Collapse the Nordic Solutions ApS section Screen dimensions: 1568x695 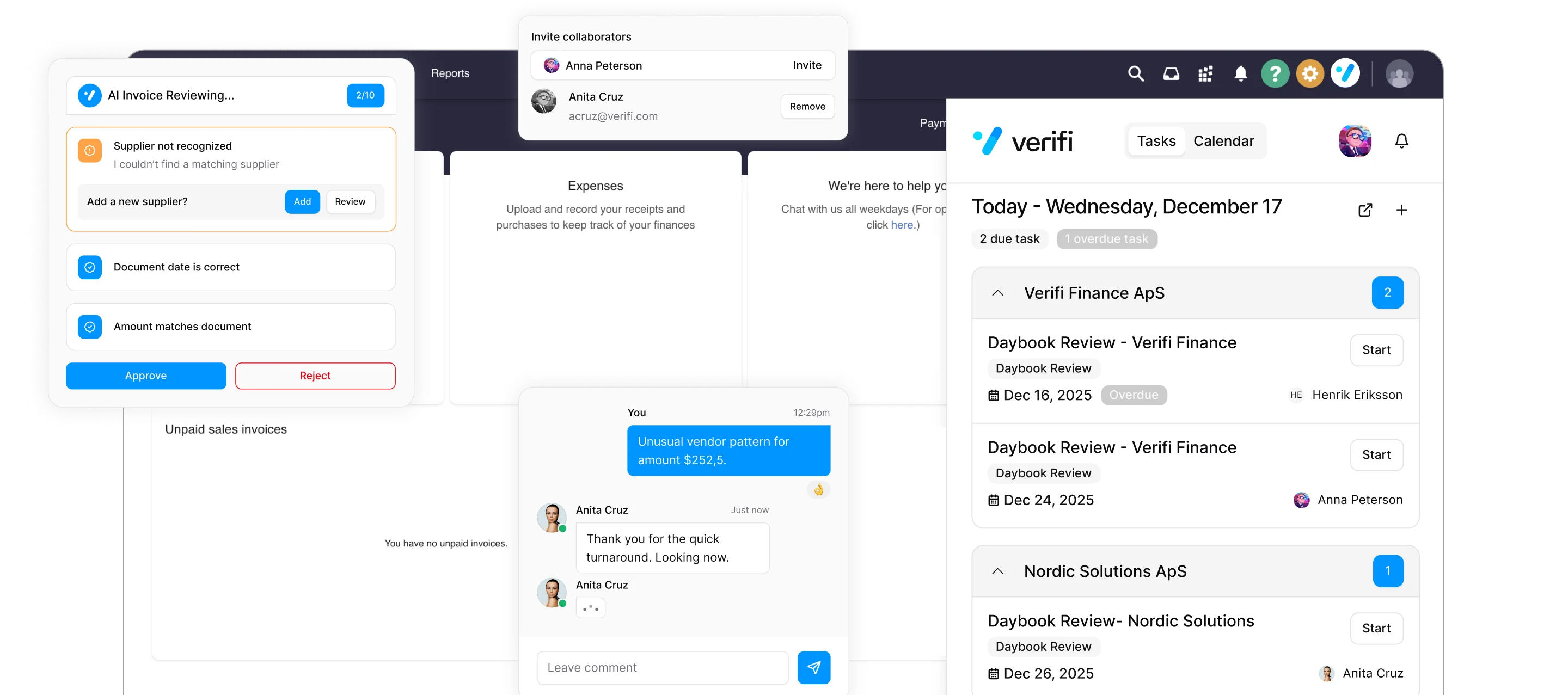click(997, 571)
